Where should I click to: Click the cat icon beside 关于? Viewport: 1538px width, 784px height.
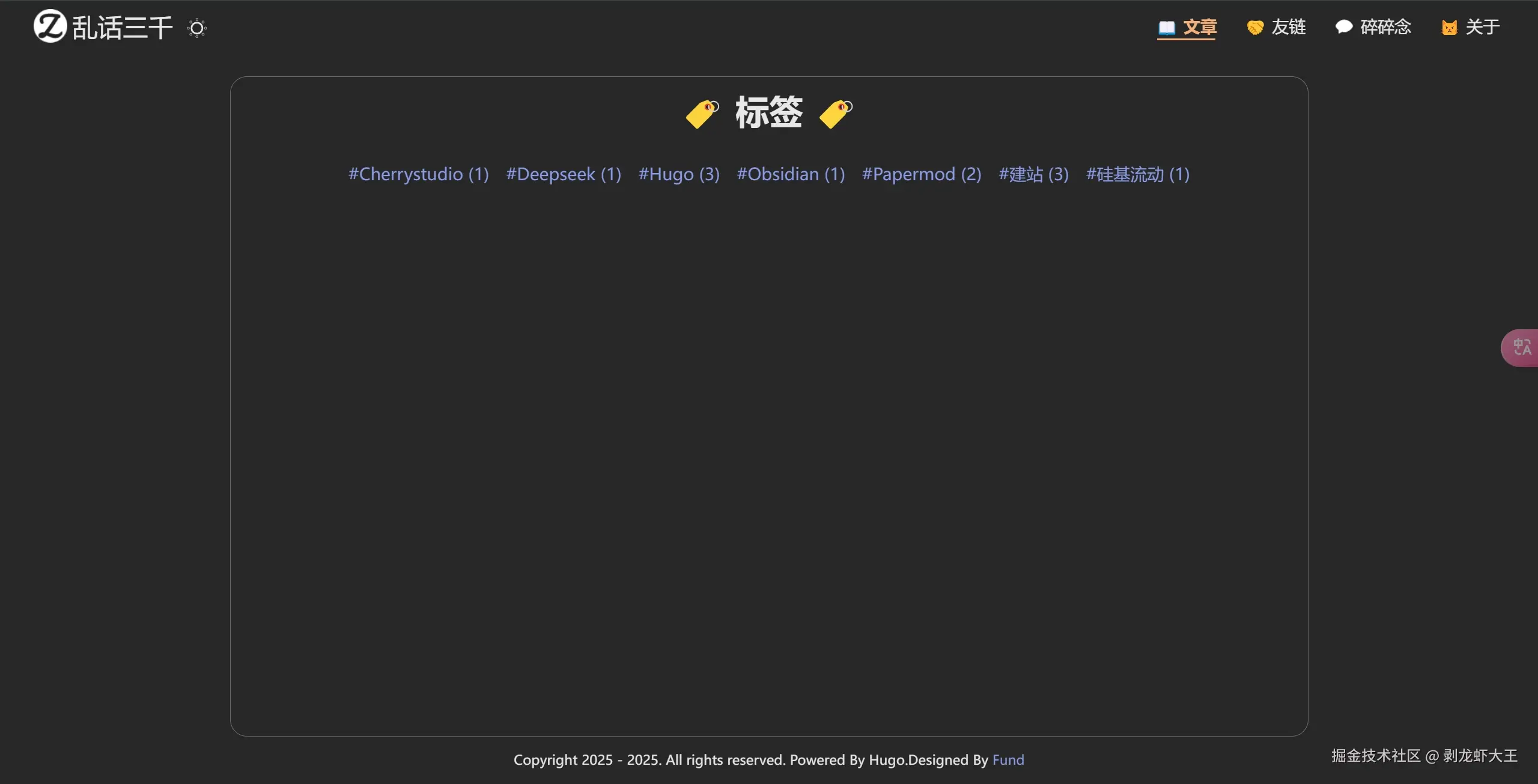[1449, 28]
